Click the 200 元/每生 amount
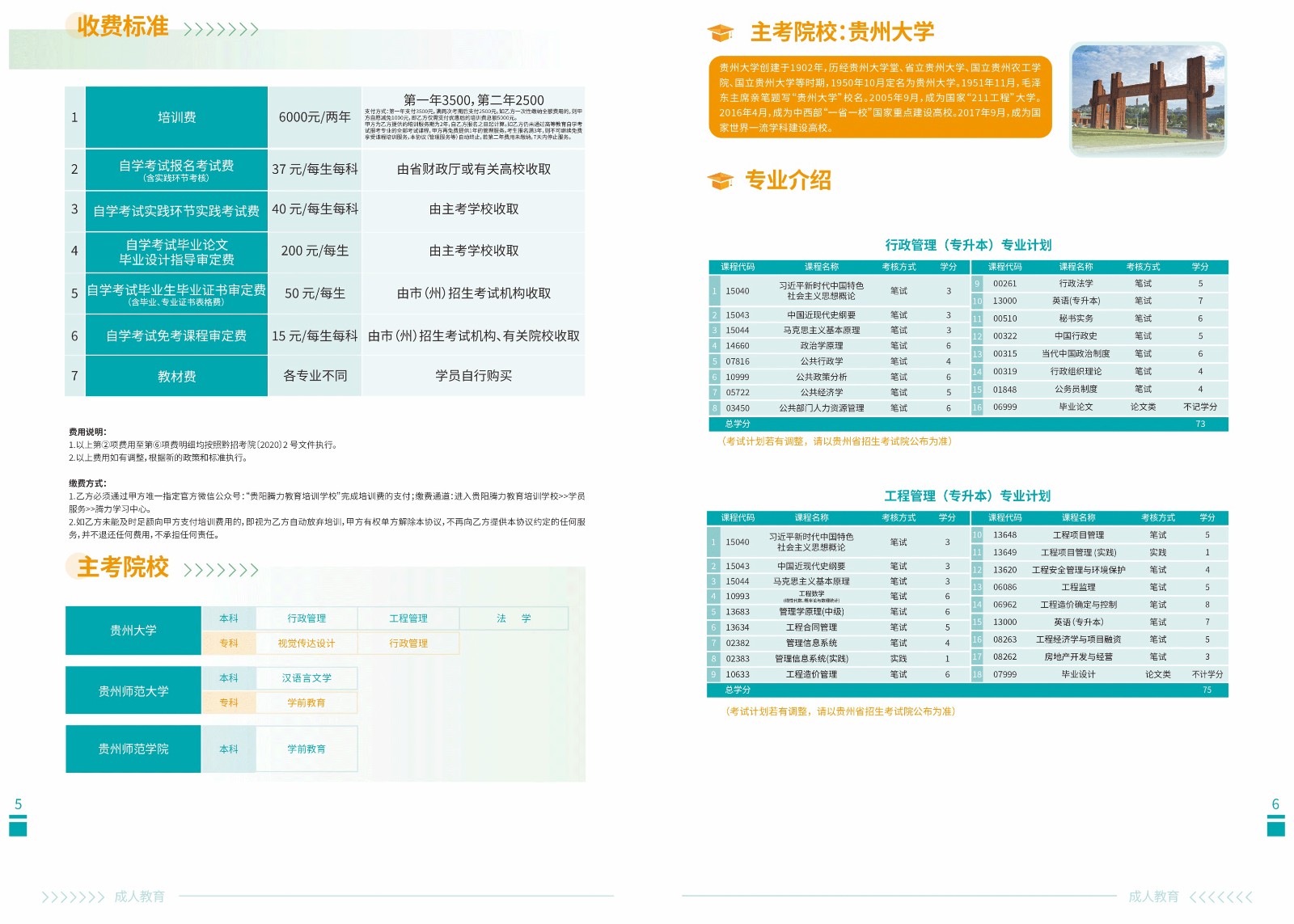 click(x=315, y=251)
